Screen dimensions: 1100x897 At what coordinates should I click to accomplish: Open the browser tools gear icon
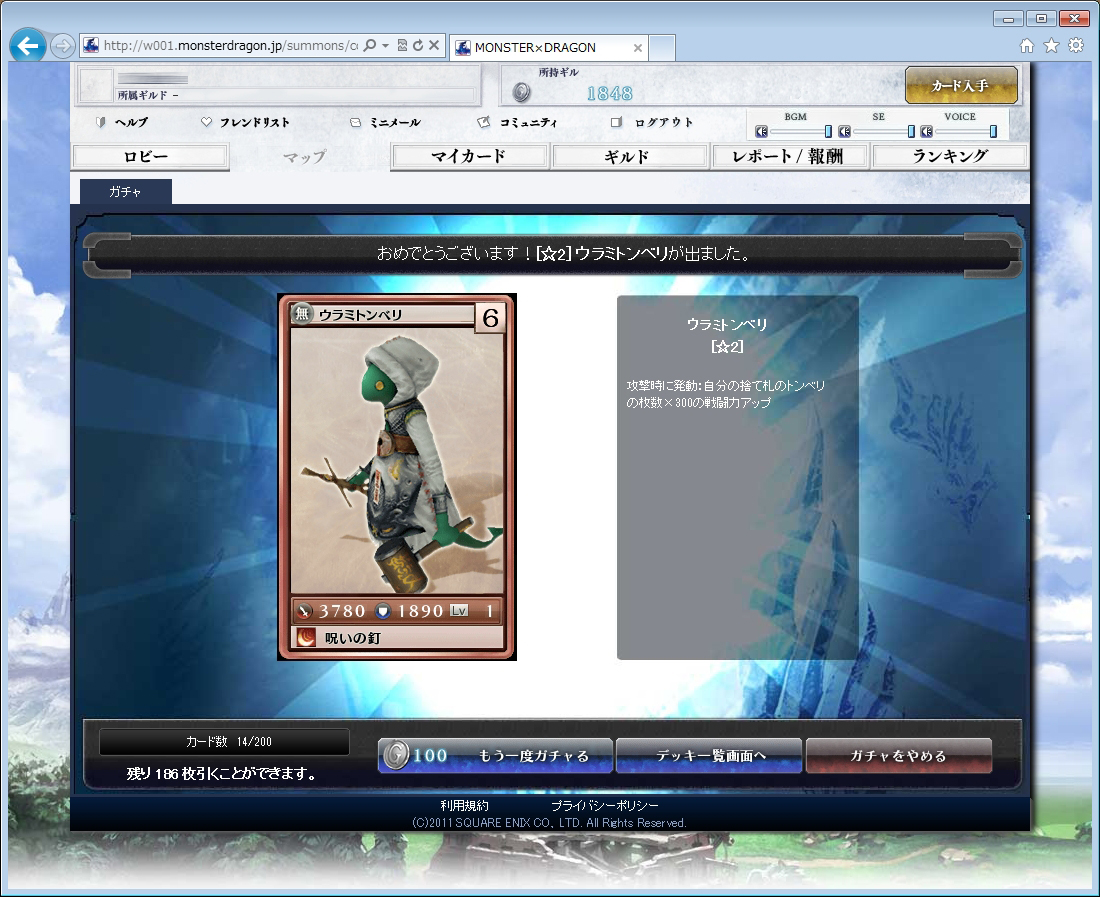tap(1075, 46)
